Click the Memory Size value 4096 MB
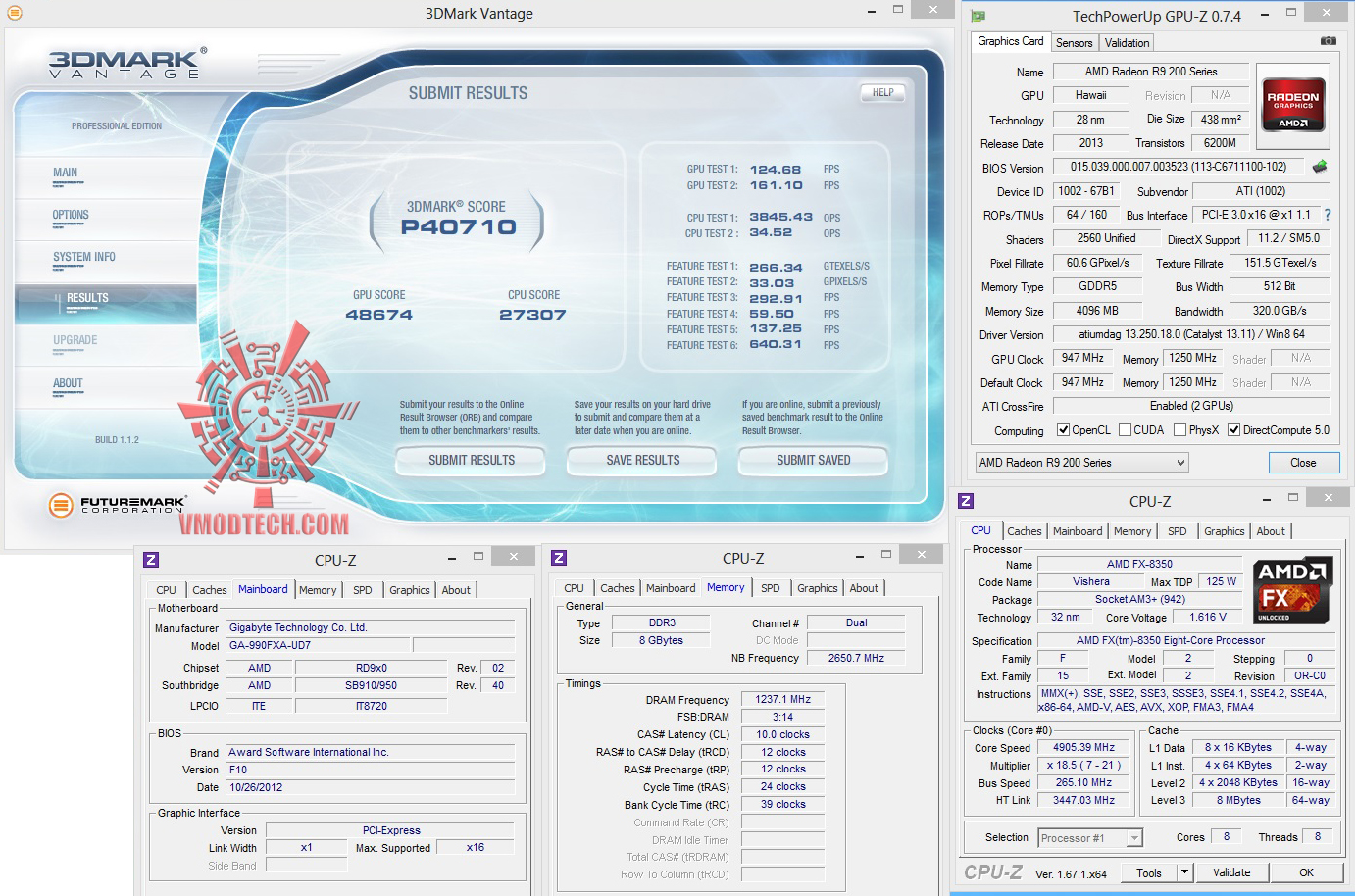 [1096, 311]
